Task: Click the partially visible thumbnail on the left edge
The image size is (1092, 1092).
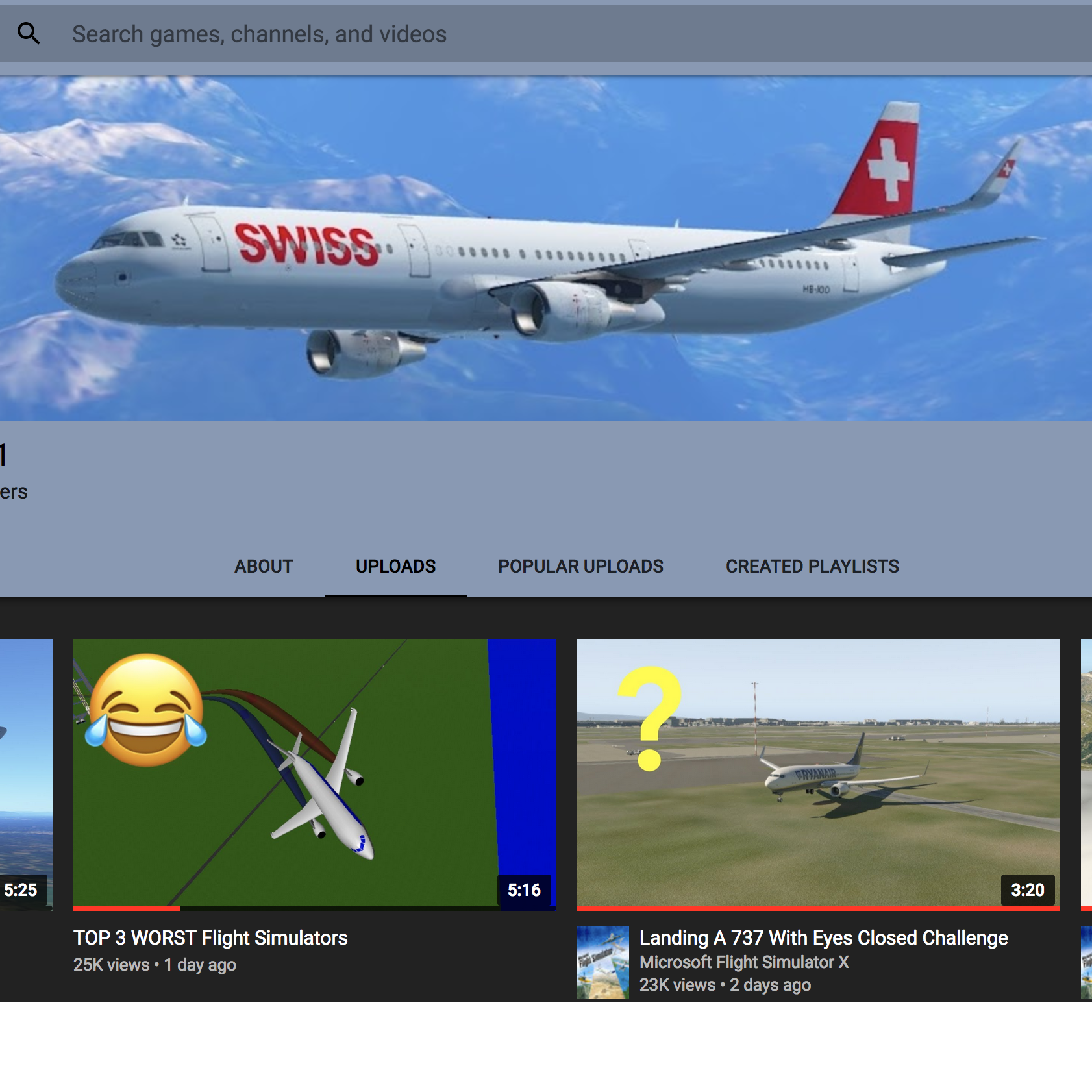Action: click(x=25, y=773)
